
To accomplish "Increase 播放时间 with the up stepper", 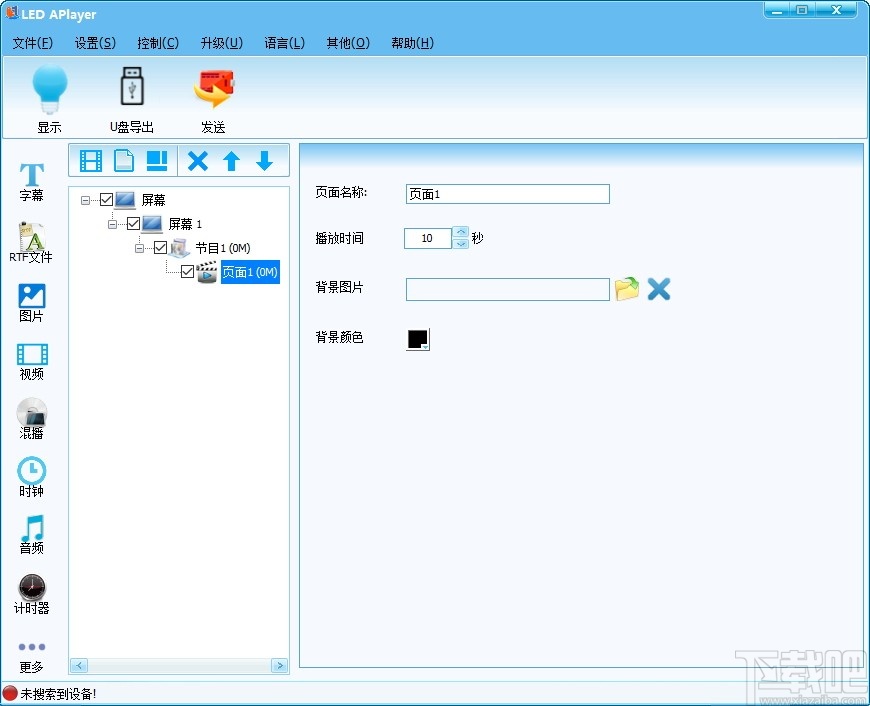I will coord(460,232).
